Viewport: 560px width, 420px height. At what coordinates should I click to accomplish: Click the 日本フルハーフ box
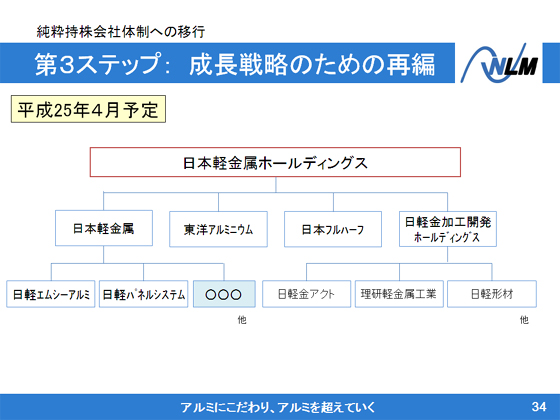tap(333, 229)
